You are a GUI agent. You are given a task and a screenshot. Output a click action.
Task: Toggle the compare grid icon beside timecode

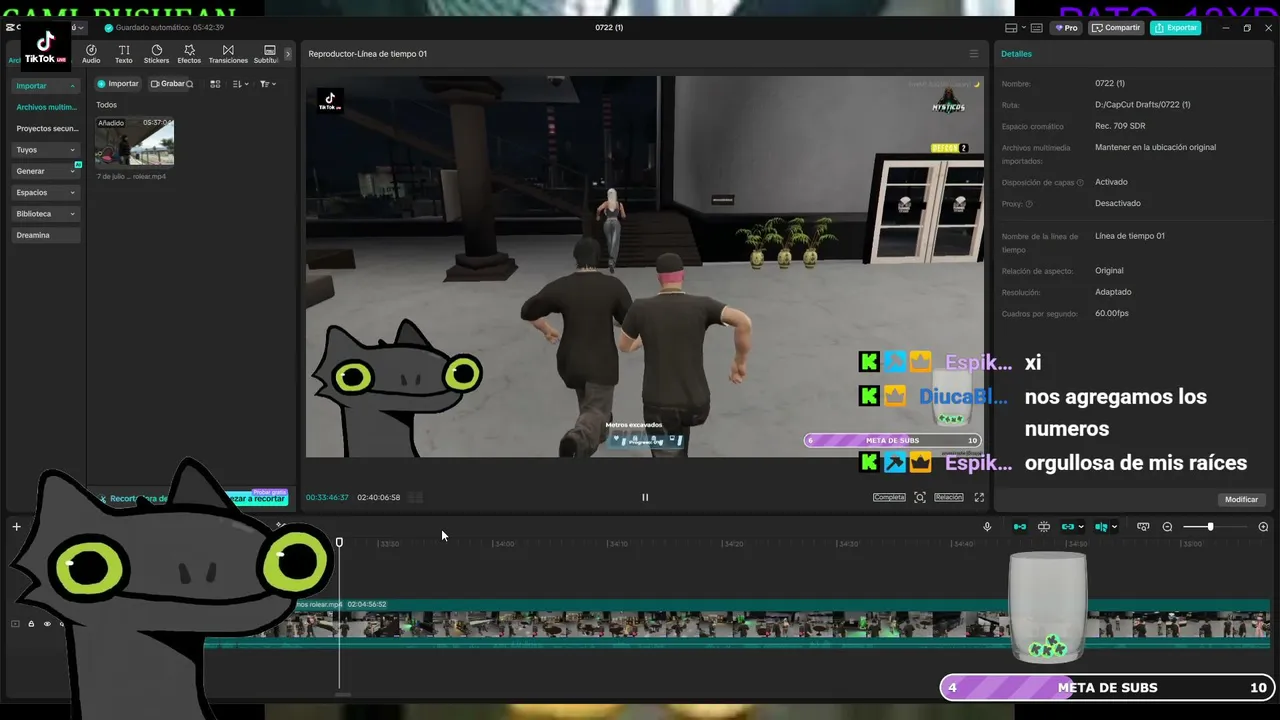coord(416,497)
